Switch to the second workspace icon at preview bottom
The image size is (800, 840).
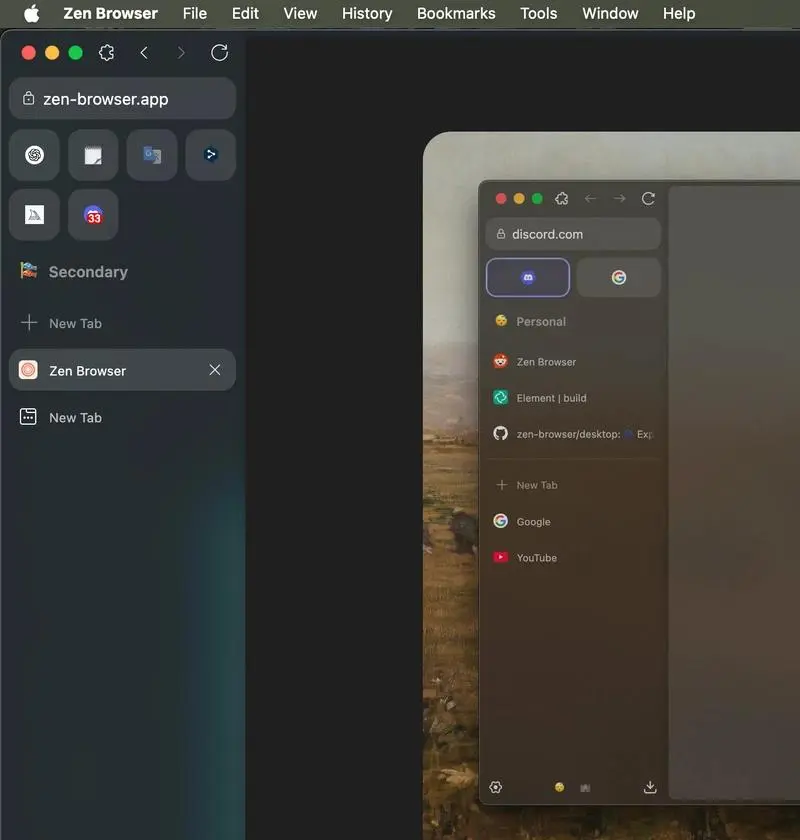coord(585,788)
